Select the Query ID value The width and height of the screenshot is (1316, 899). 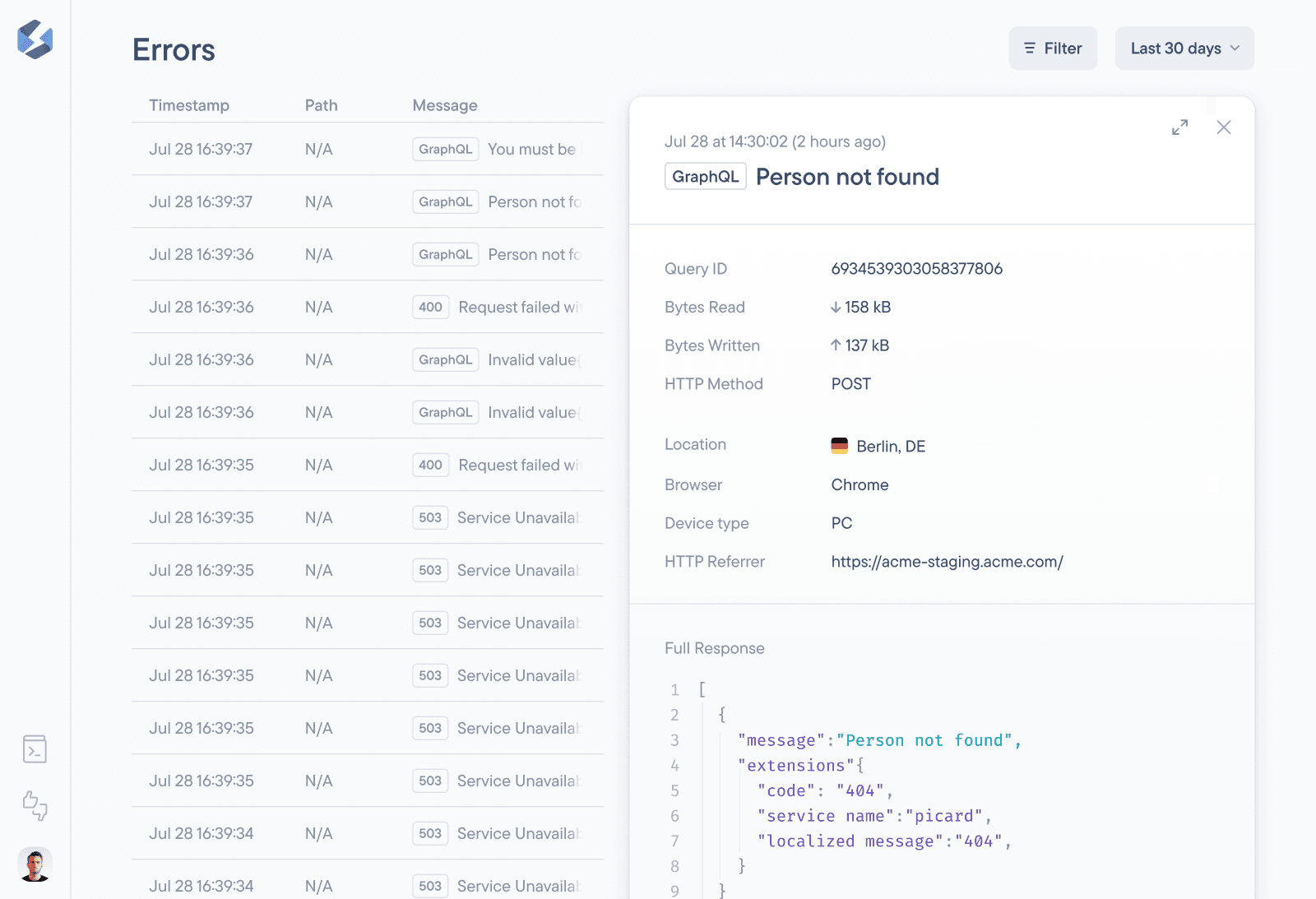(x=916, y=269)
